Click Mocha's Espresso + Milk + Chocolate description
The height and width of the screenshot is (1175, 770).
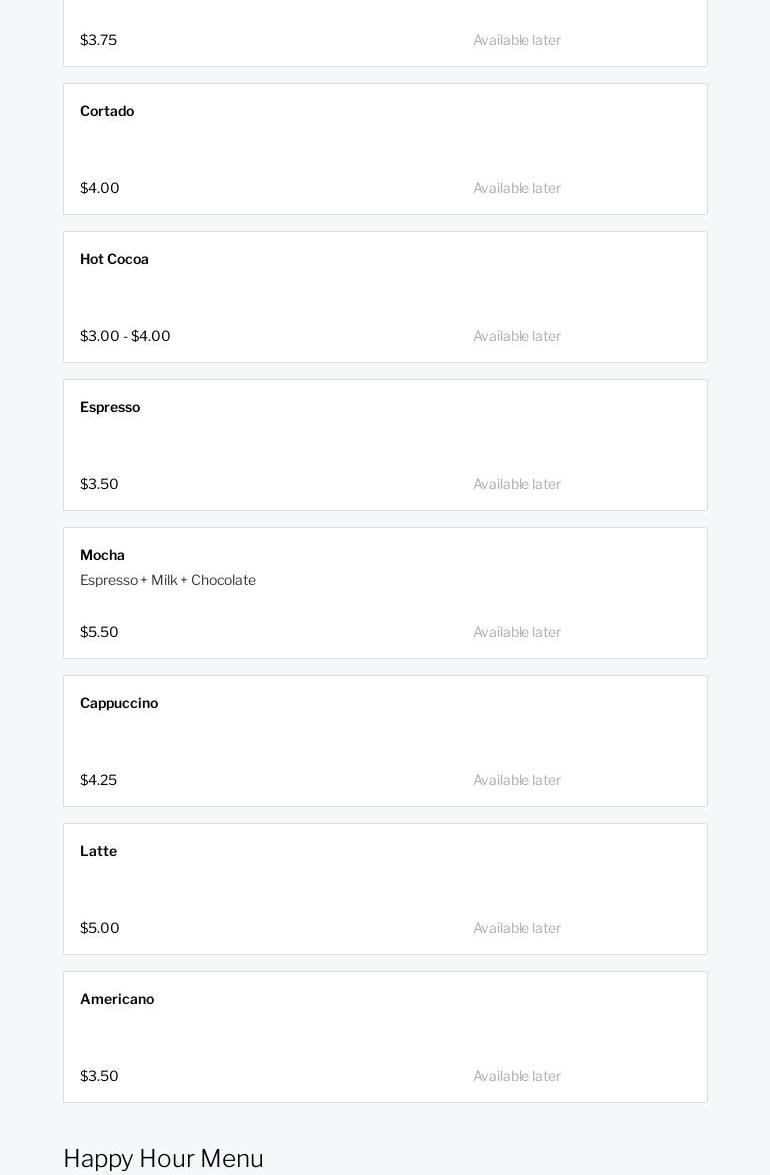(x=168, y=580)
